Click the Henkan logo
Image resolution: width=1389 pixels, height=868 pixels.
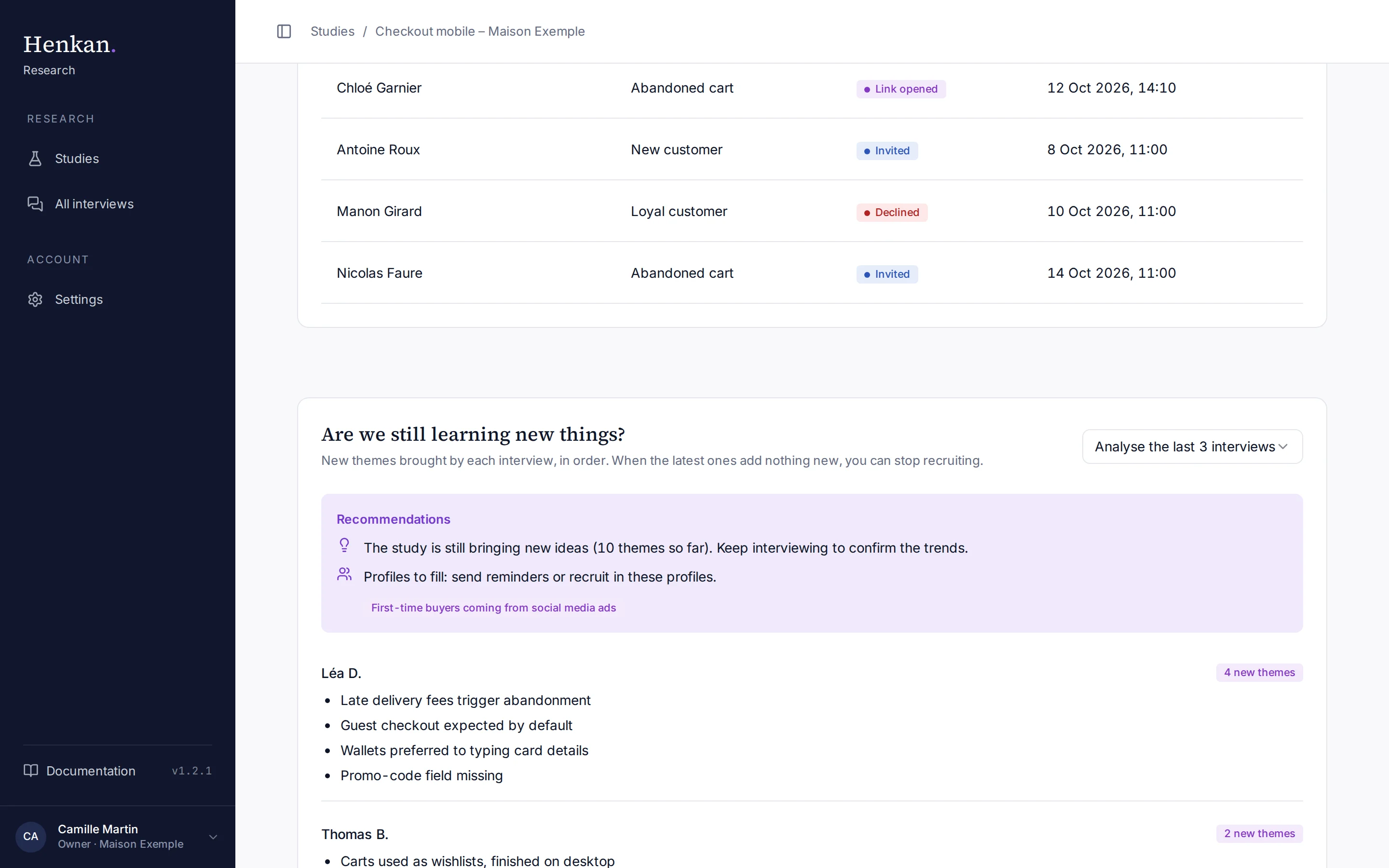pyautogui.click(x=69, y=44)
